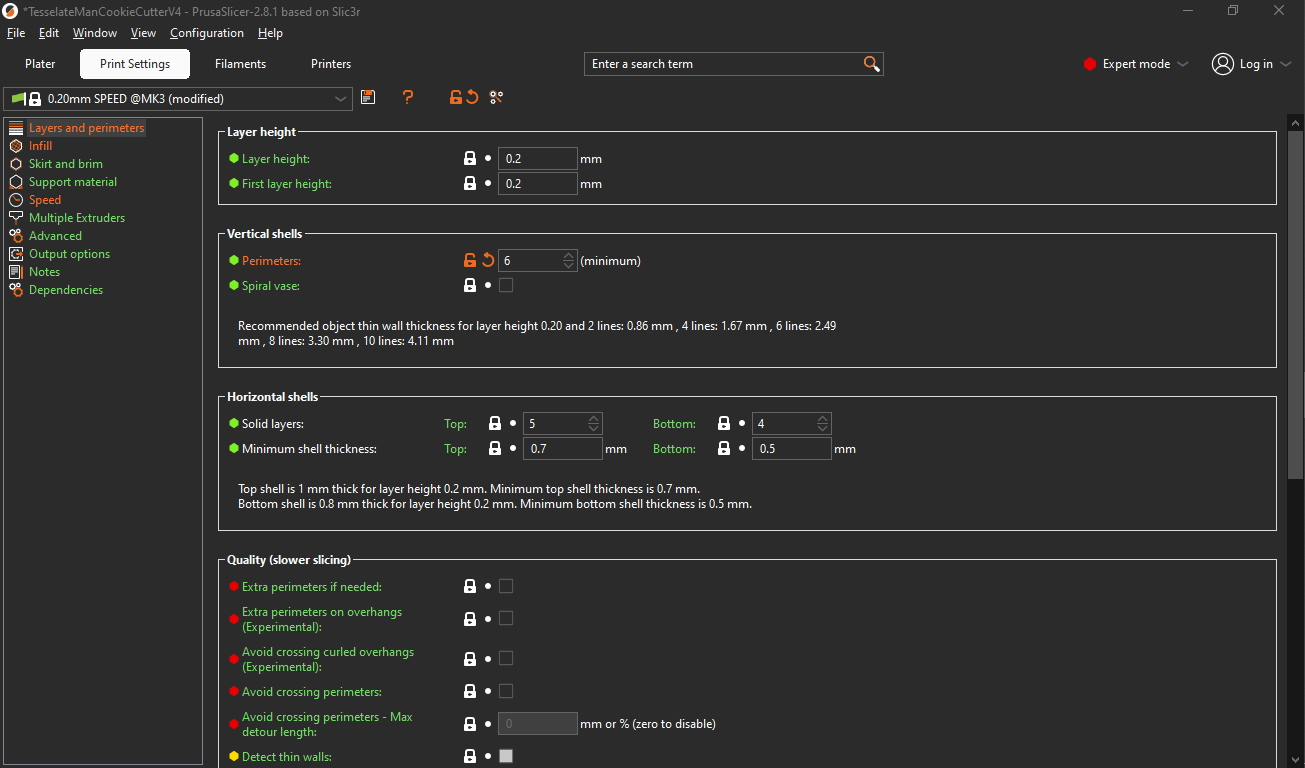
Task: Open Notes settings page
Action: point(44,272)
